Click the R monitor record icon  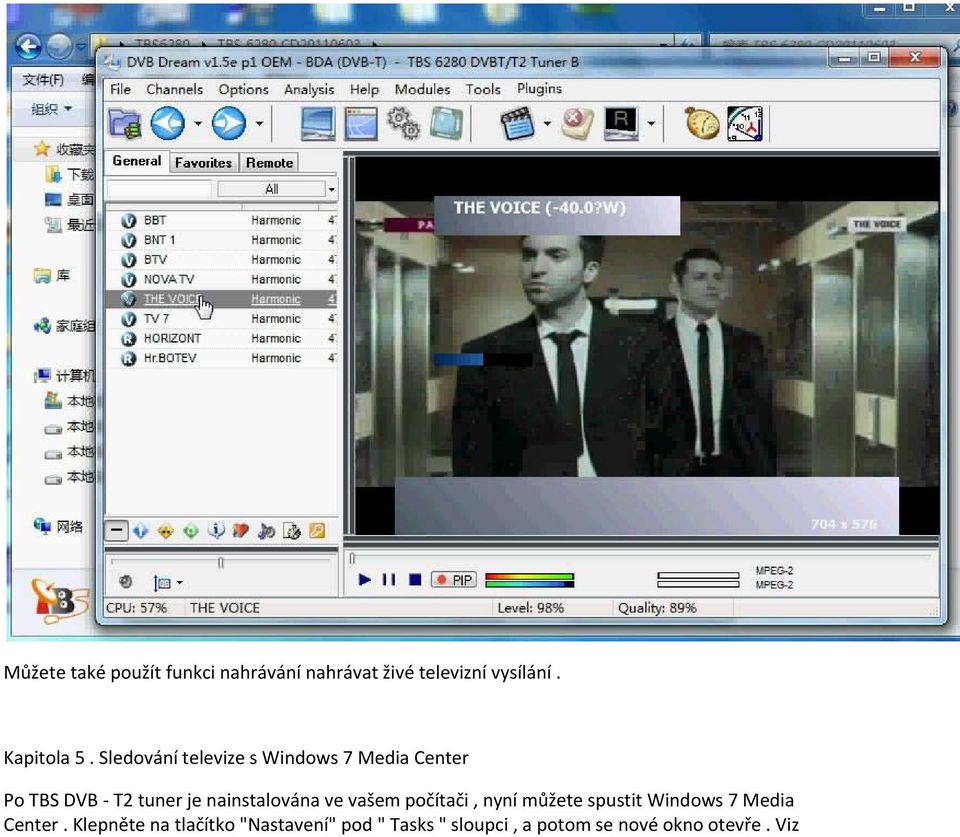click(x=621, y=123)
